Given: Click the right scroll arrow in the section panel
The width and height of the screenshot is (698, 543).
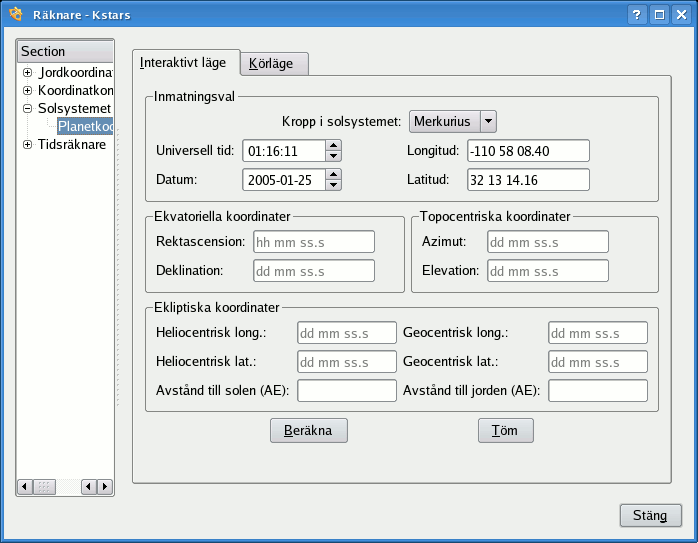Looking at the screenshot, I should click(x=105, y=486).
